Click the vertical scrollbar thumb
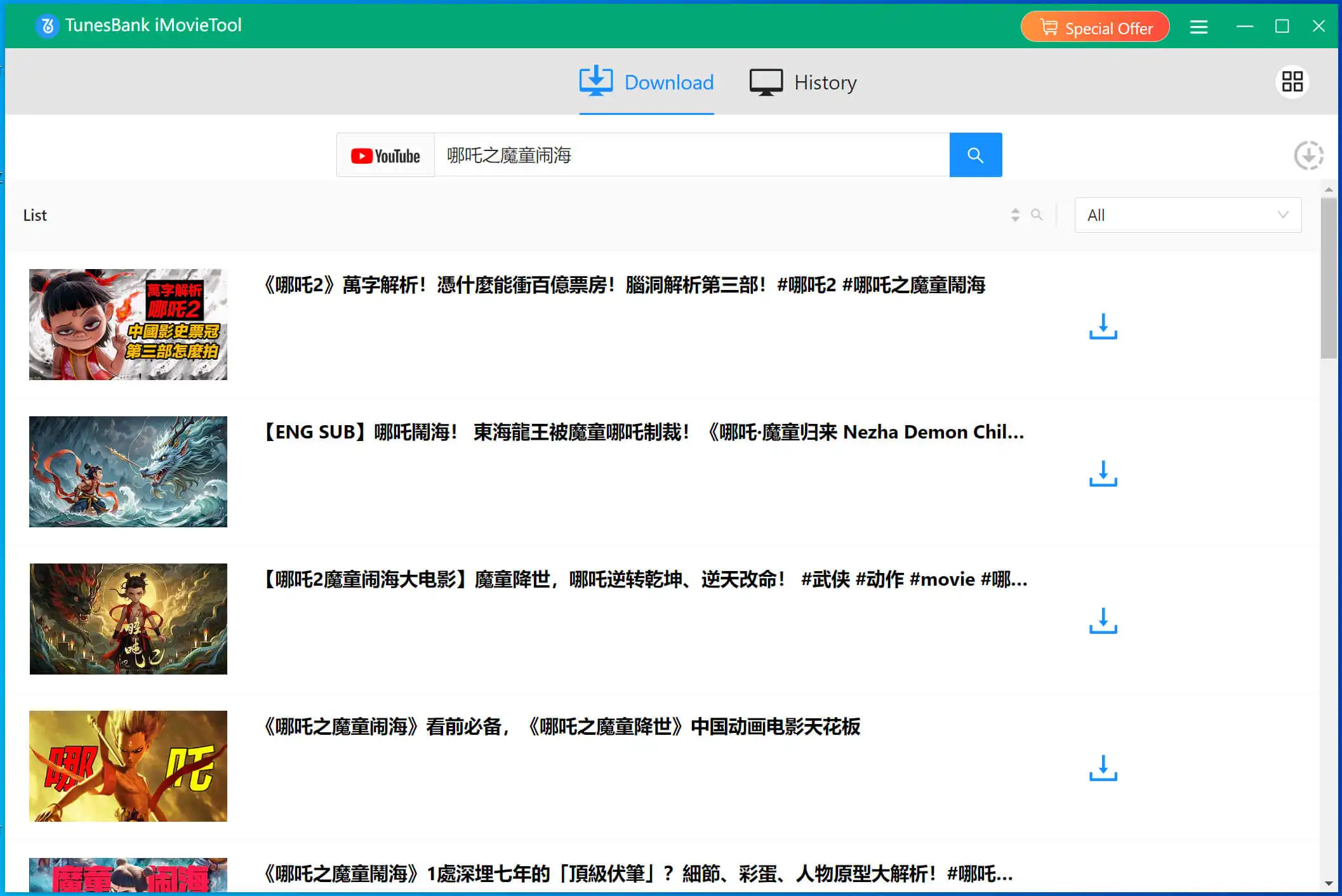The image size is (1342, 896). click(1329, 278)
